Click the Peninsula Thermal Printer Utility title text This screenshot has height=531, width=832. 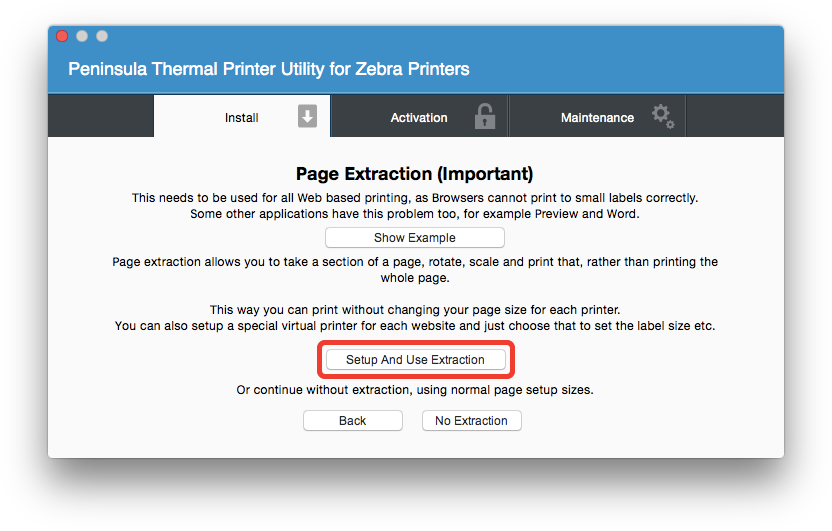(x=268, y=69)
